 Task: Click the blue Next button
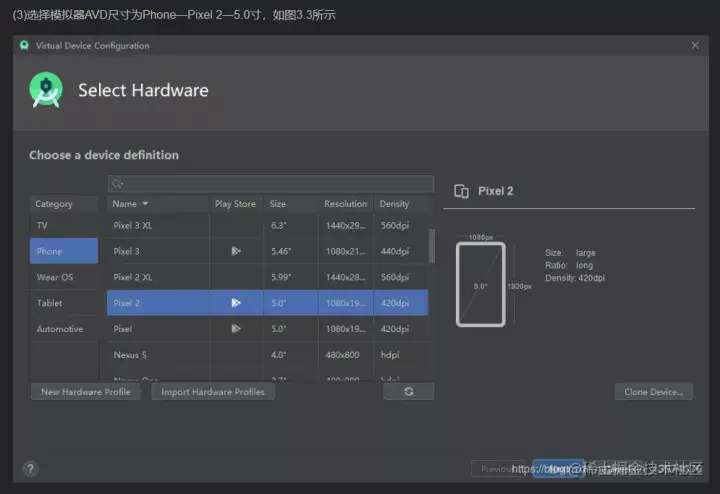click(558, 469)
